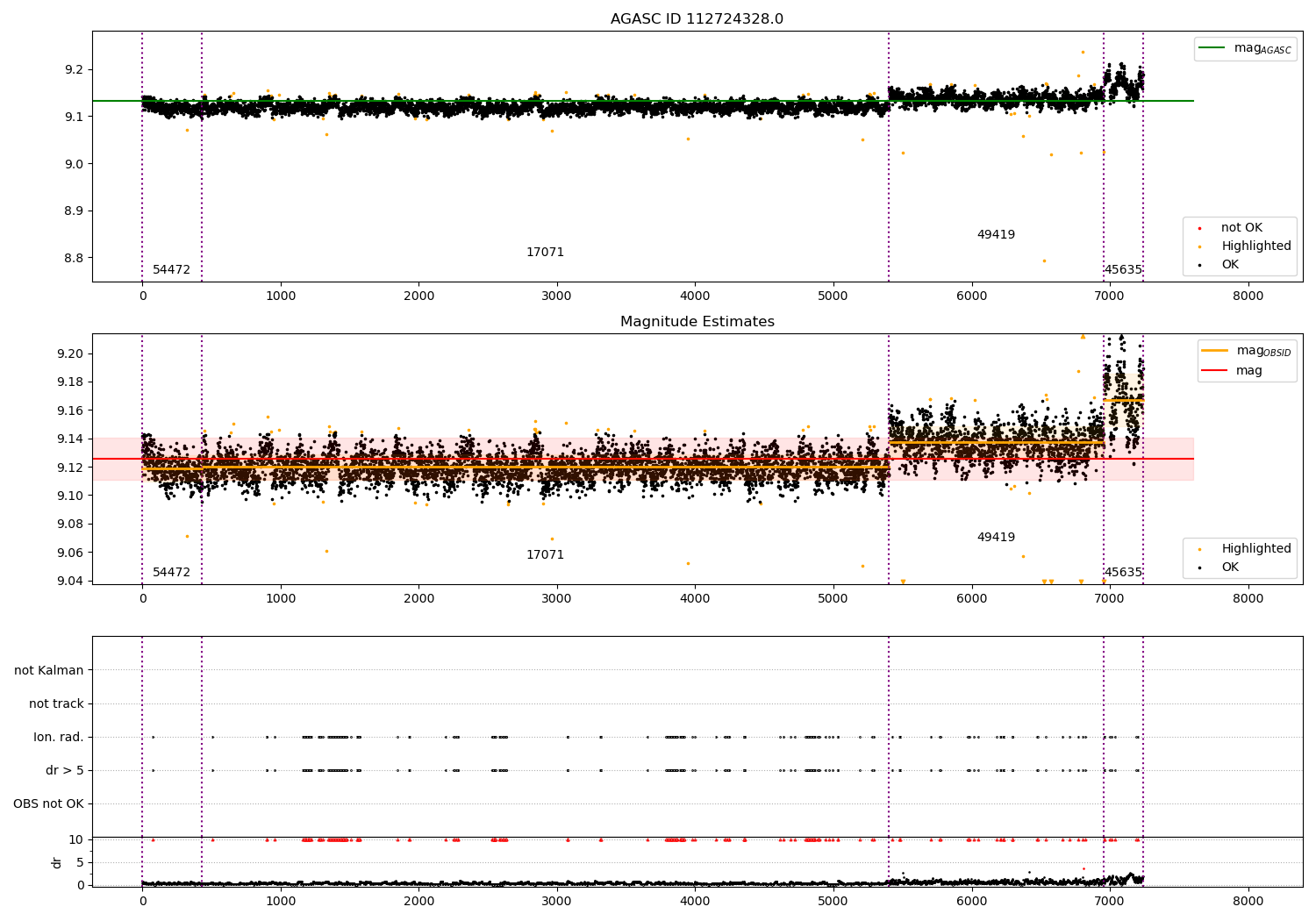
Task: Click the 'not Kalman' row label
Action: tap(49, 671)
